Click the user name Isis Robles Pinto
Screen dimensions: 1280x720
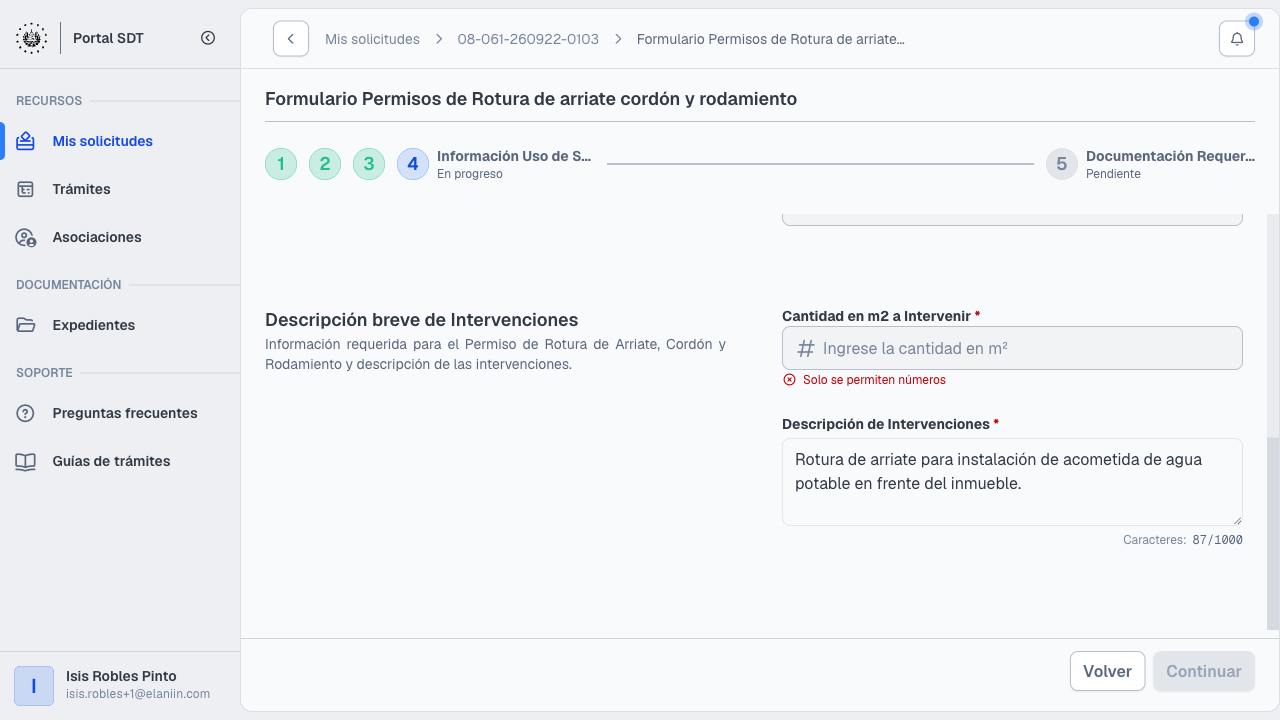coord(121,676)
